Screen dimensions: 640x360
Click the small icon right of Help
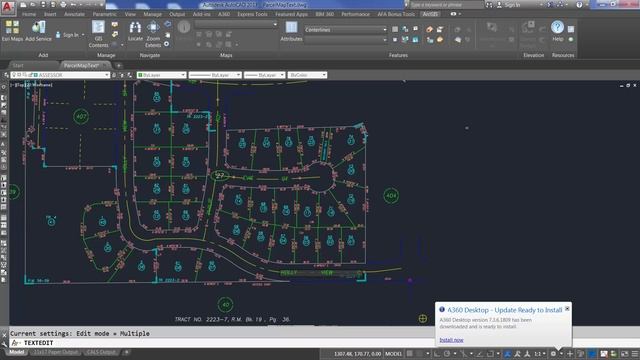(571, 29)
